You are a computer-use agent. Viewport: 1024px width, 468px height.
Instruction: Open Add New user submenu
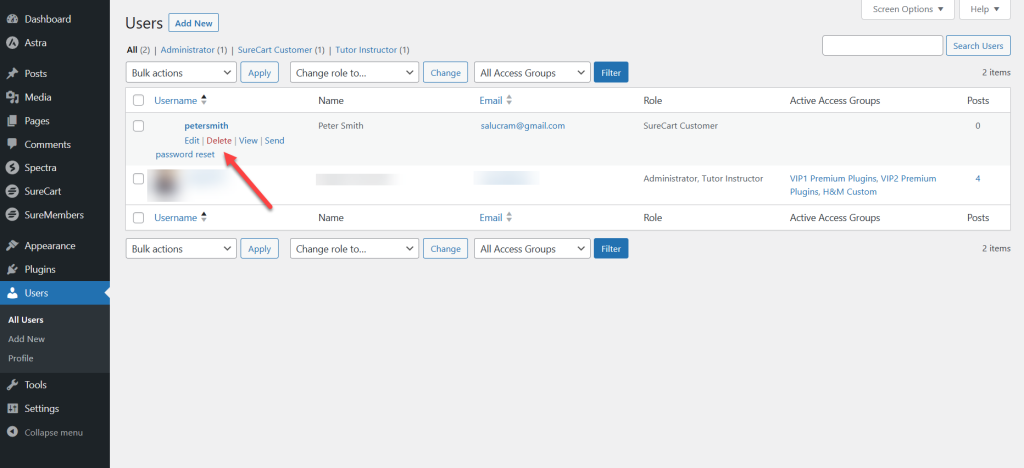26,339
